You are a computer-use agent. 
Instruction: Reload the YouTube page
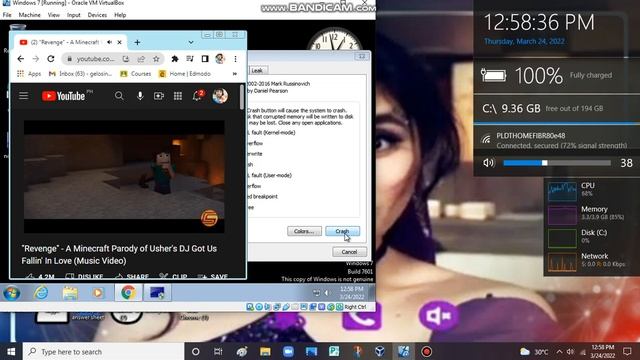point(51,59)
